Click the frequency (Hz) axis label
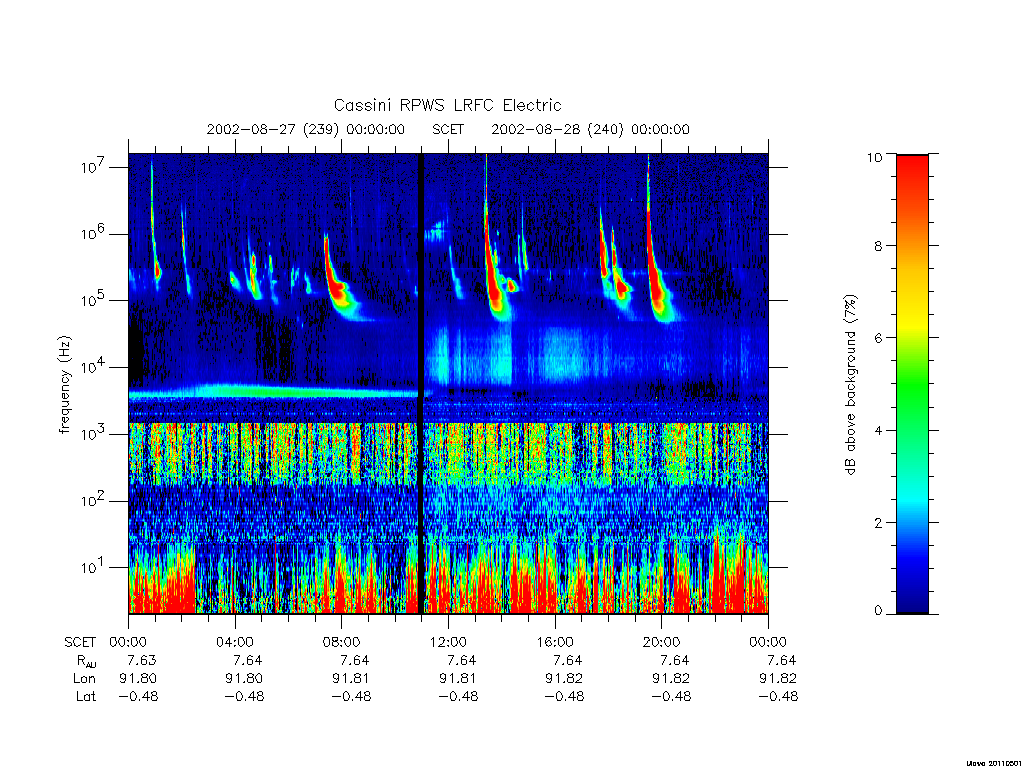The height and width of the screenshot is (768, 1024). (x=65, y=384)
